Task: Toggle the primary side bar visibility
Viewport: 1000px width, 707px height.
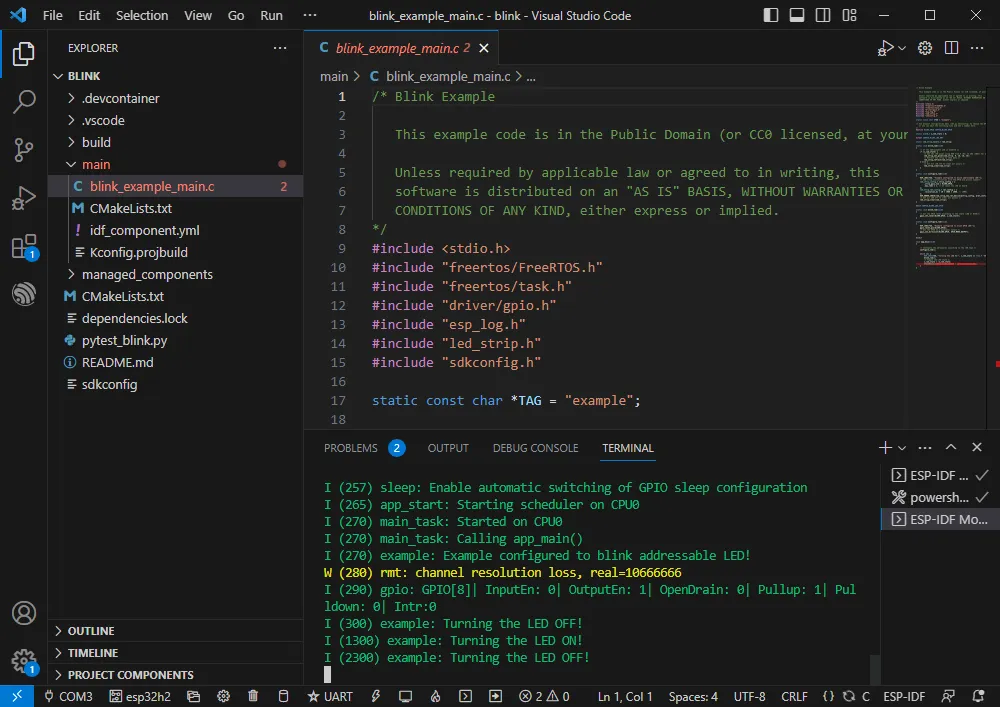Action: pyautogui.click(x=770, y=16)
